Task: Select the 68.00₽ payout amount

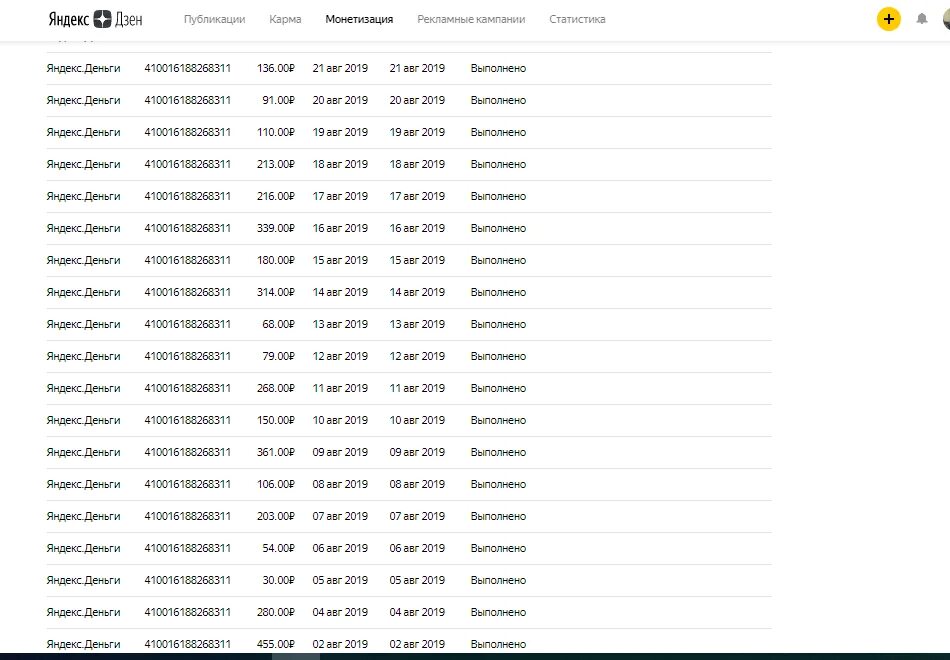Action: 279,324
